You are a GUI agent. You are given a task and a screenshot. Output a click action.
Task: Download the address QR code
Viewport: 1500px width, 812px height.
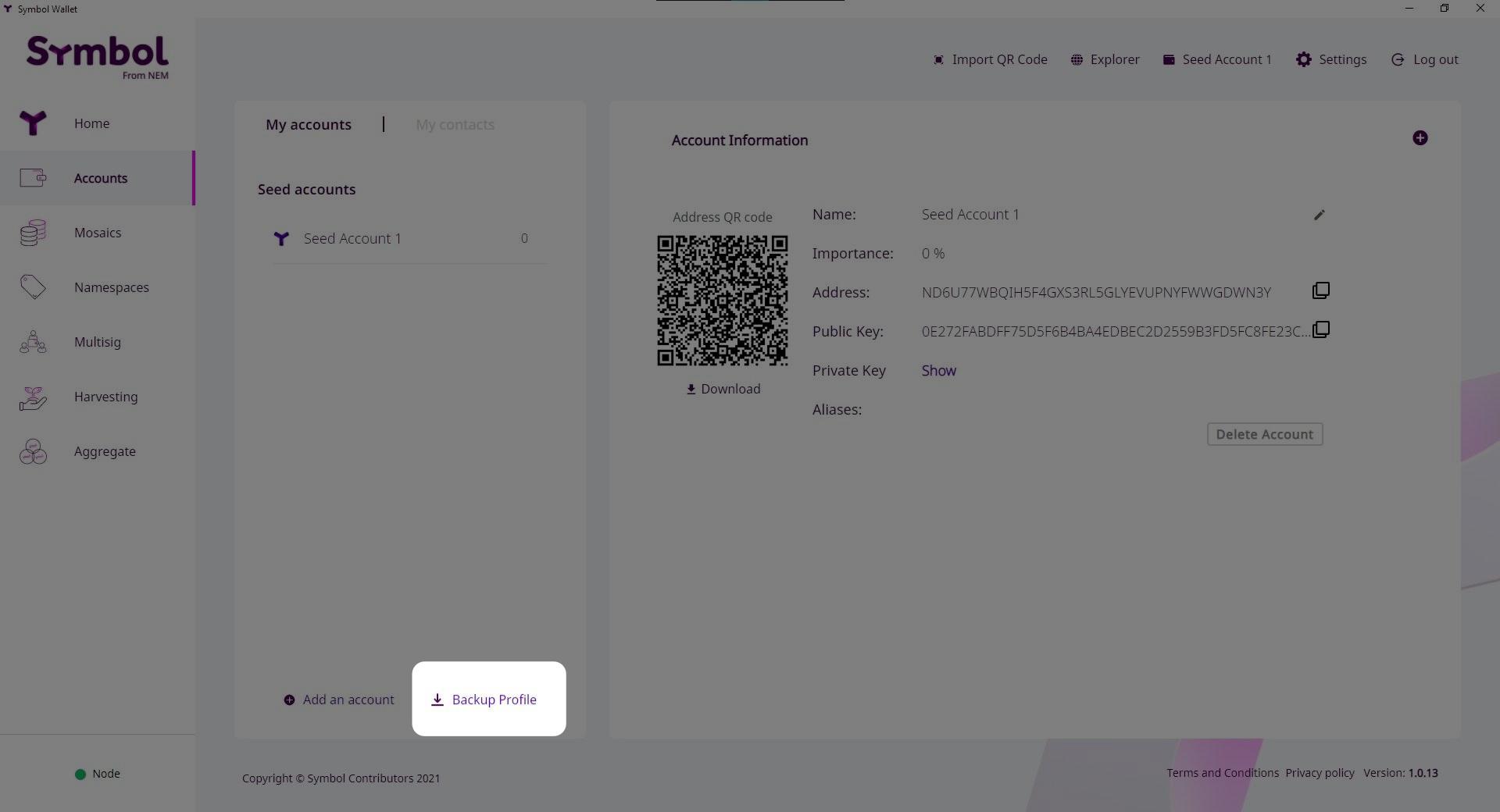click(723, 389)
